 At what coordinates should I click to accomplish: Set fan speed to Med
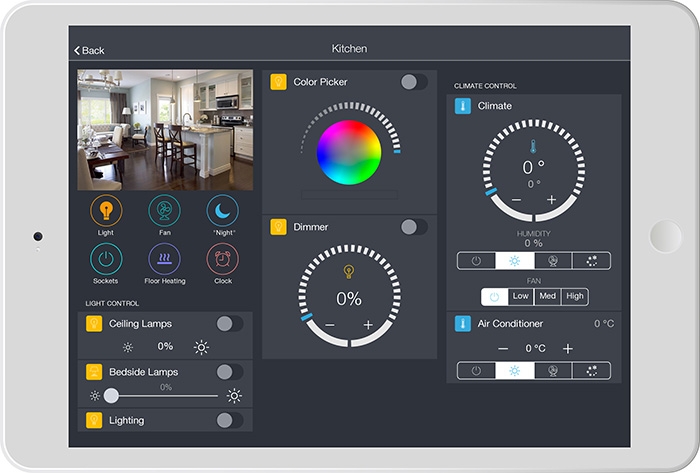click(x=547, y=296)
